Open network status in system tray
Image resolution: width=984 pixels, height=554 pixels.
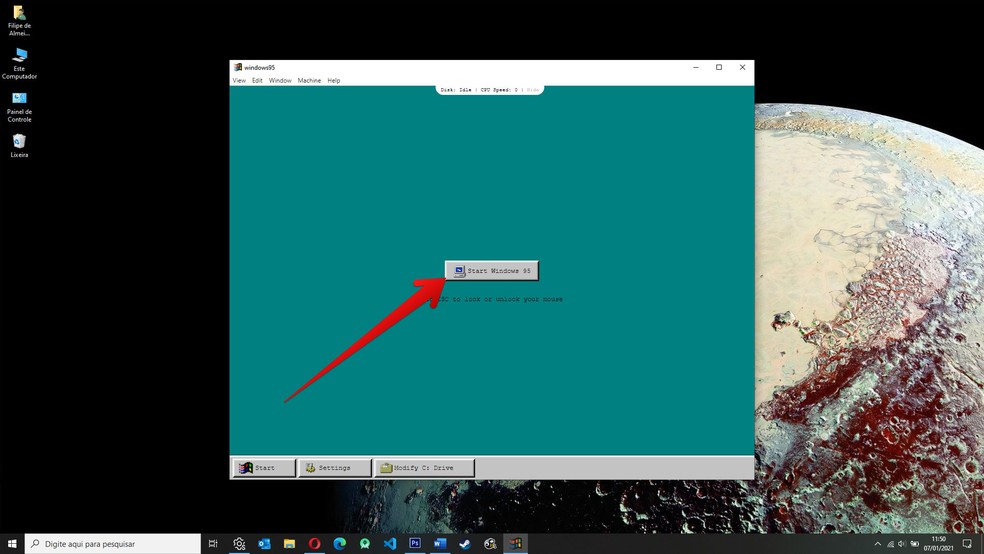pyautogui.click(x=890, y=544)
